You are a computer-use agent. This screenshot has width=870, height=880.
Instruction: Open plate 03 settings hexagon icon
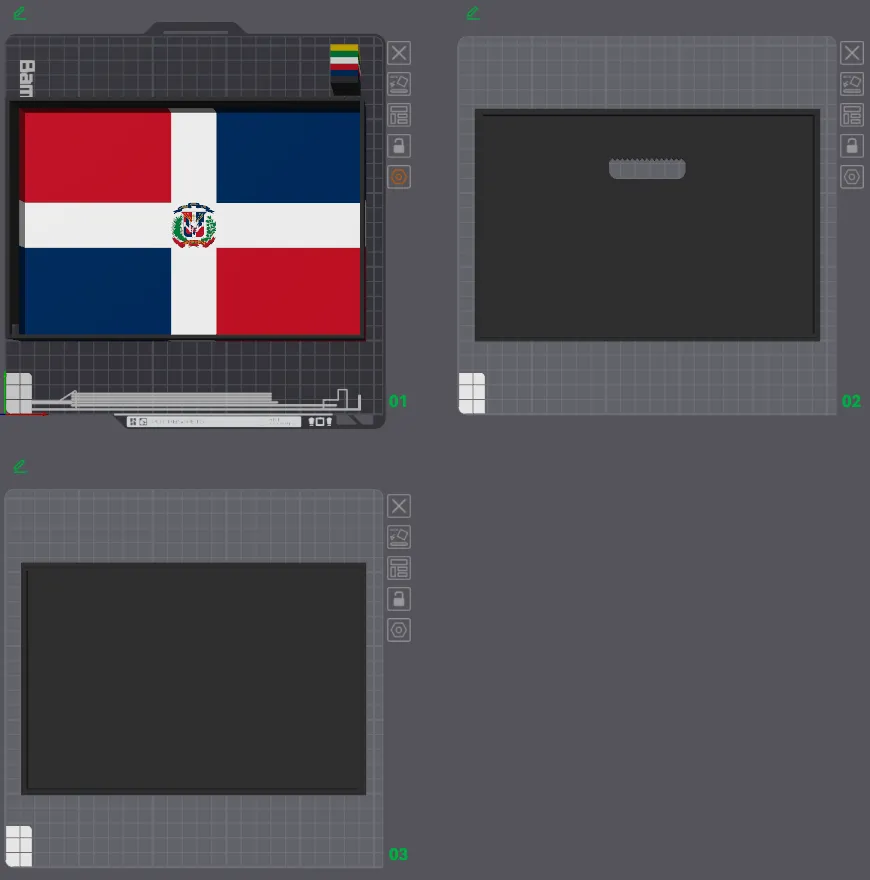[x=399, y=630]
